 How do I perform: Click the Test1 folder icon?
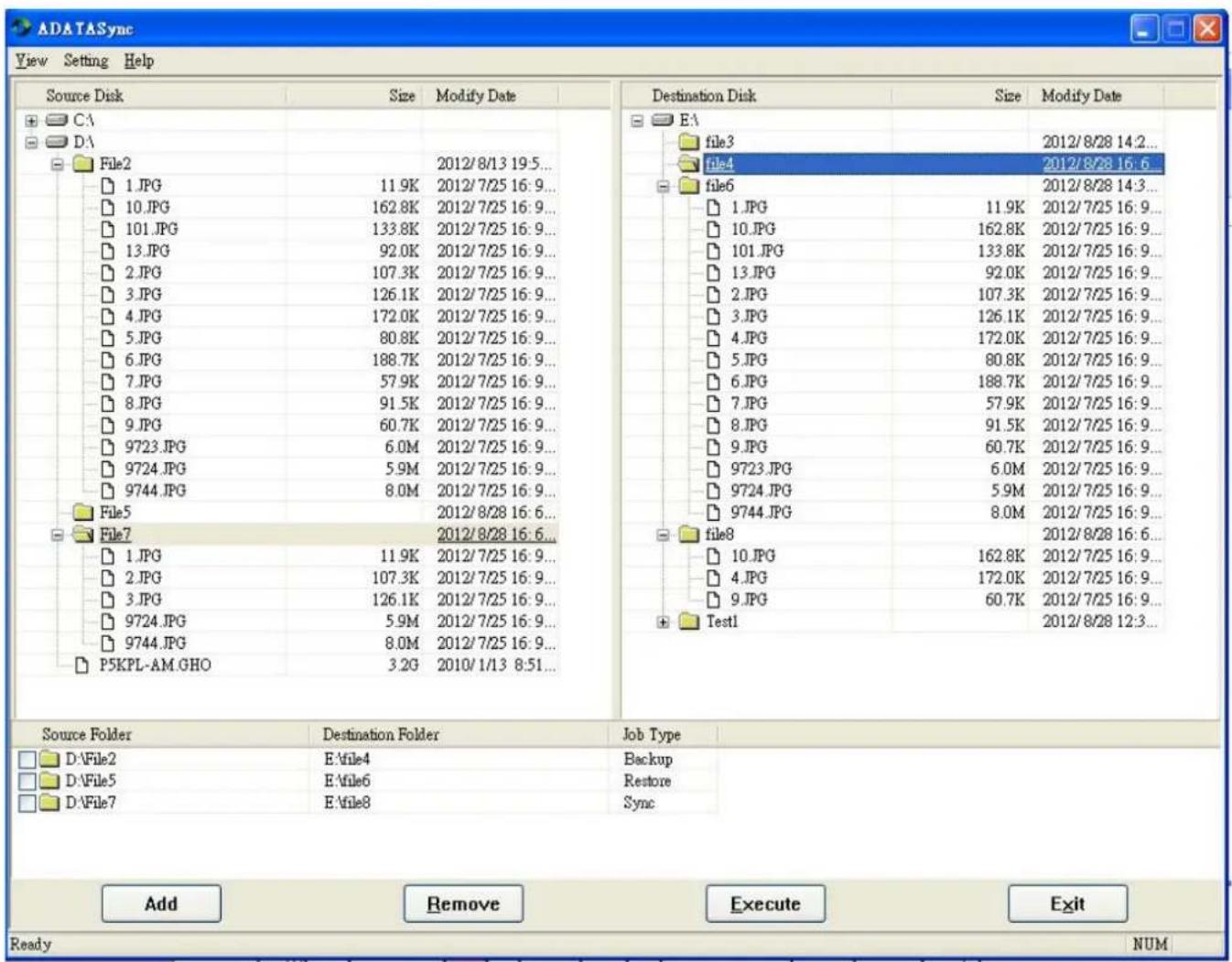[689, 622]
